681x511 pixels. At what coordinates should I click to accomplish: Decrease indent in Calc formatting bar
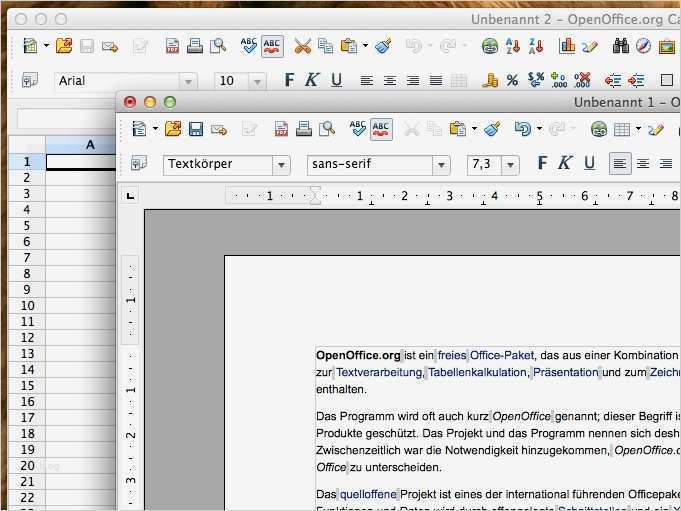[x=613, y=81]
